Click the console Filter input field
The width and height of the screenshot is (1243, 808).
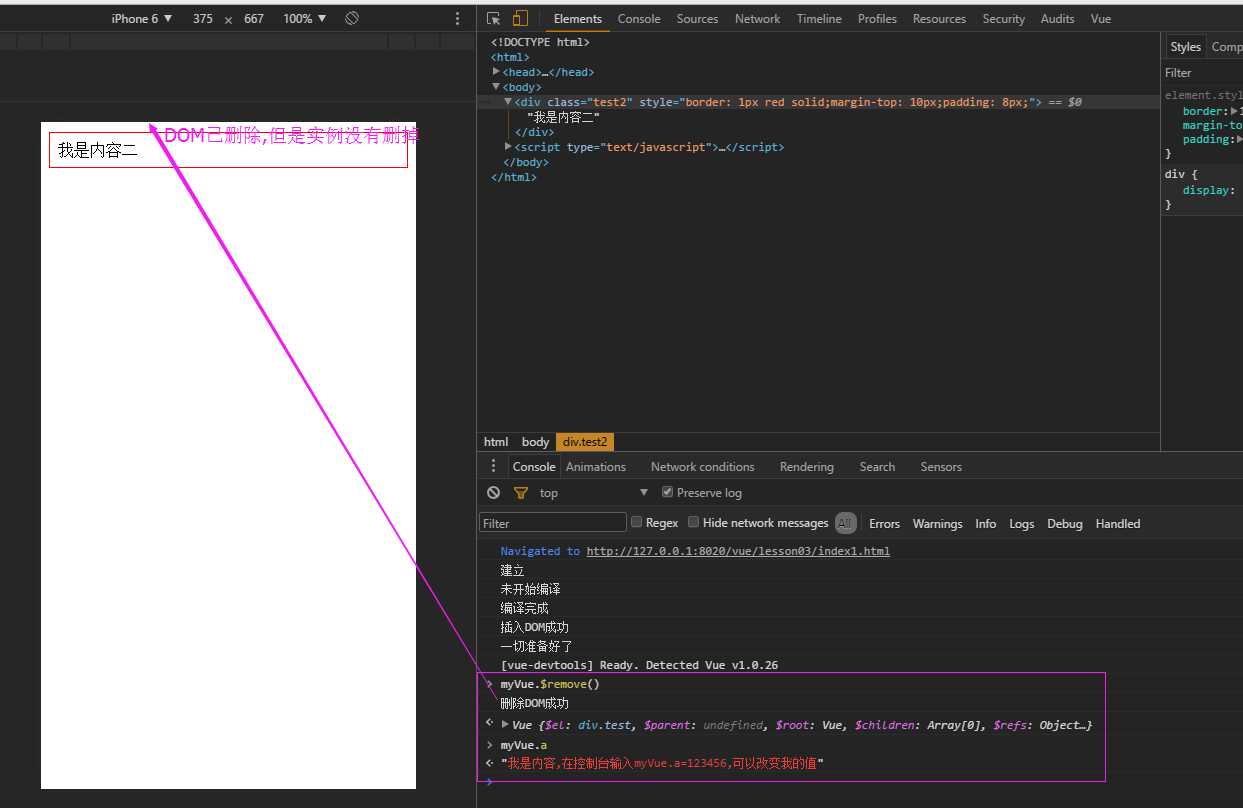pyautogui.click(x=553, y=522)
